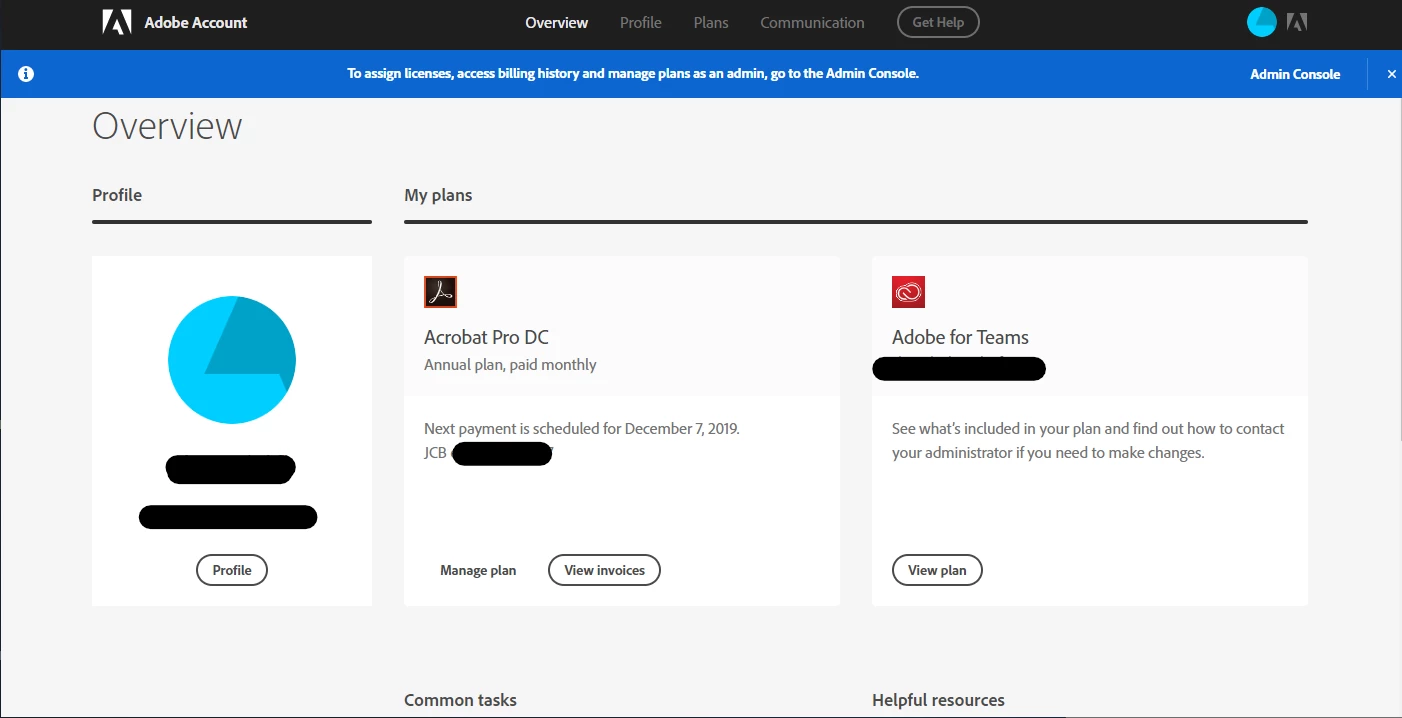Screen dimensions: 1402x718
Task: Click the Creative Cloud Adobe for Teams icon
Action: 908,292
